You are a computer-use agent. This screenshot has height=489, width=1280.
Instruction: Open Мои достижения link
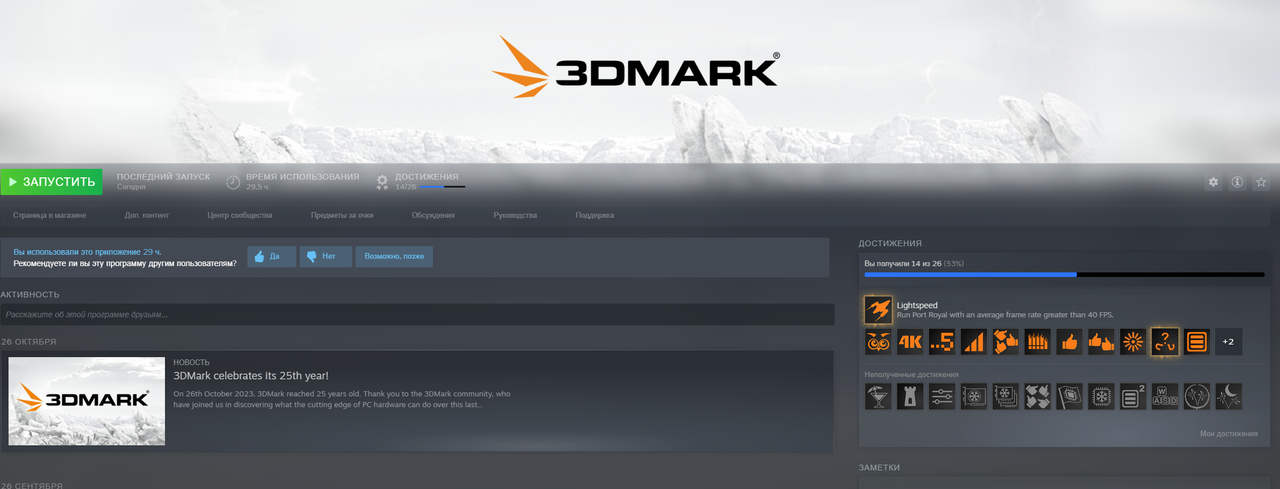tap(1229, 434)
